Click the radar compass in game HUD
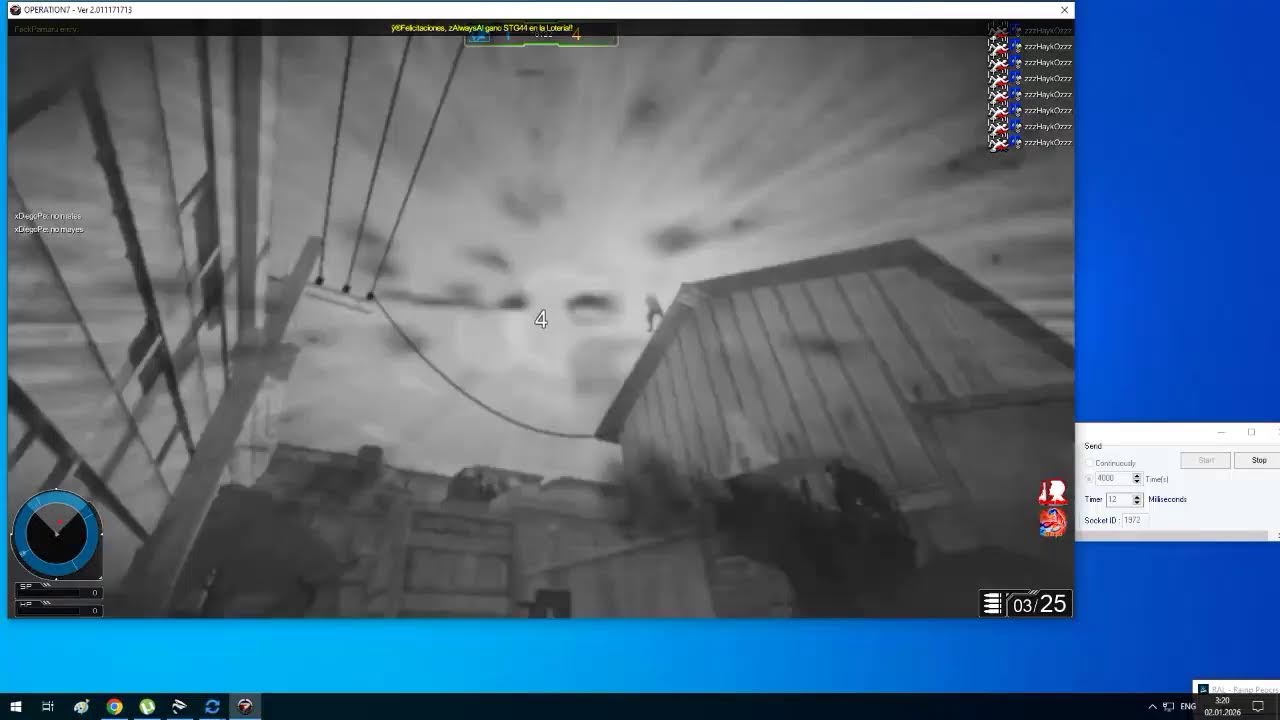The width and height of the screenshot is (1280, 720). coord(56,534)
